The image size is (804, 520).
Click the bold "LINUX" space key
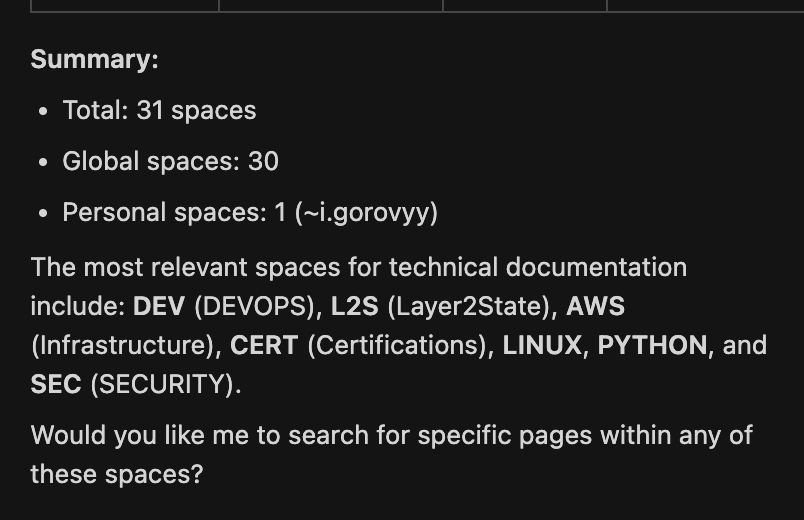click(x=542, y=345)
